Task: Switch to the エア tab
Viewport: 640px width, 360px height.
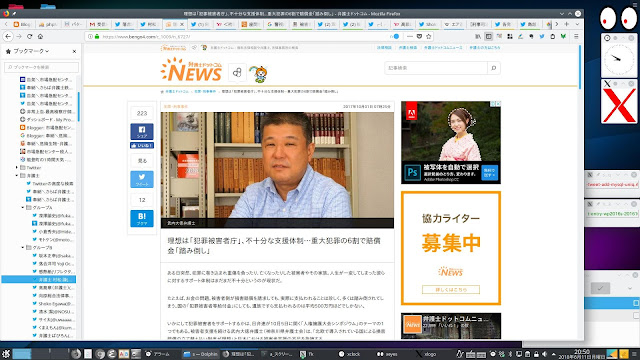Action: point(453,24)
